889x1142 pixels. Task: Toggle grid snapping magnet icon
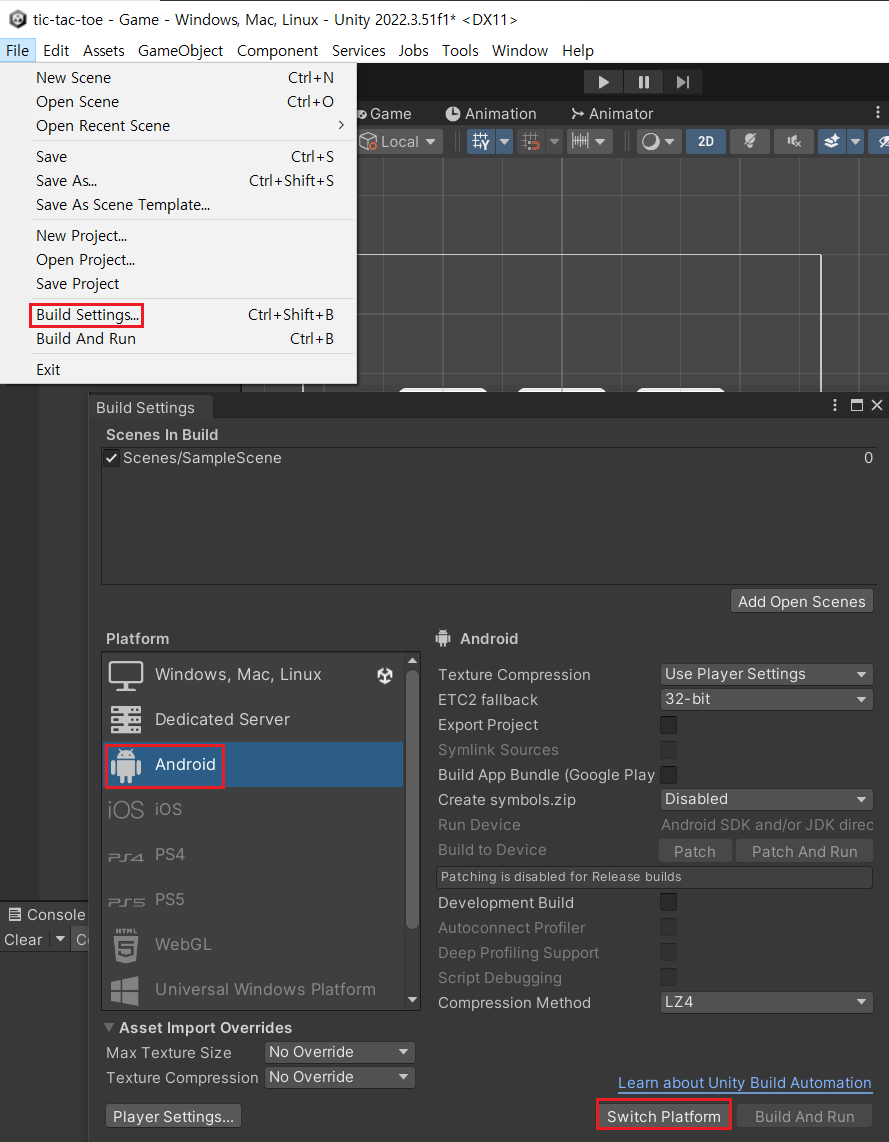[531, 141]
